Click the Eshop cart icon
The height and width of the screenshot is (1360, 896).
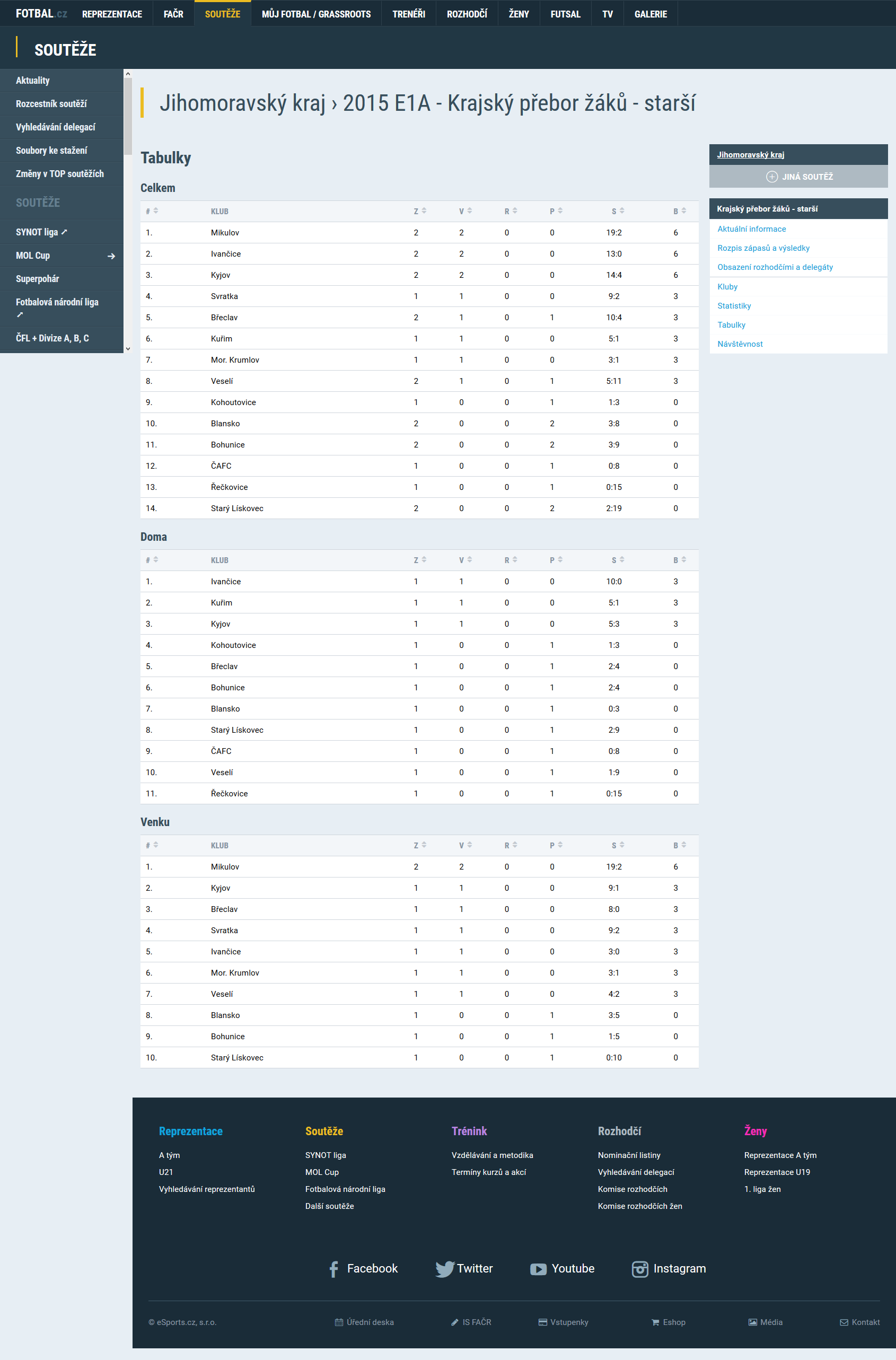[655, 1322]
